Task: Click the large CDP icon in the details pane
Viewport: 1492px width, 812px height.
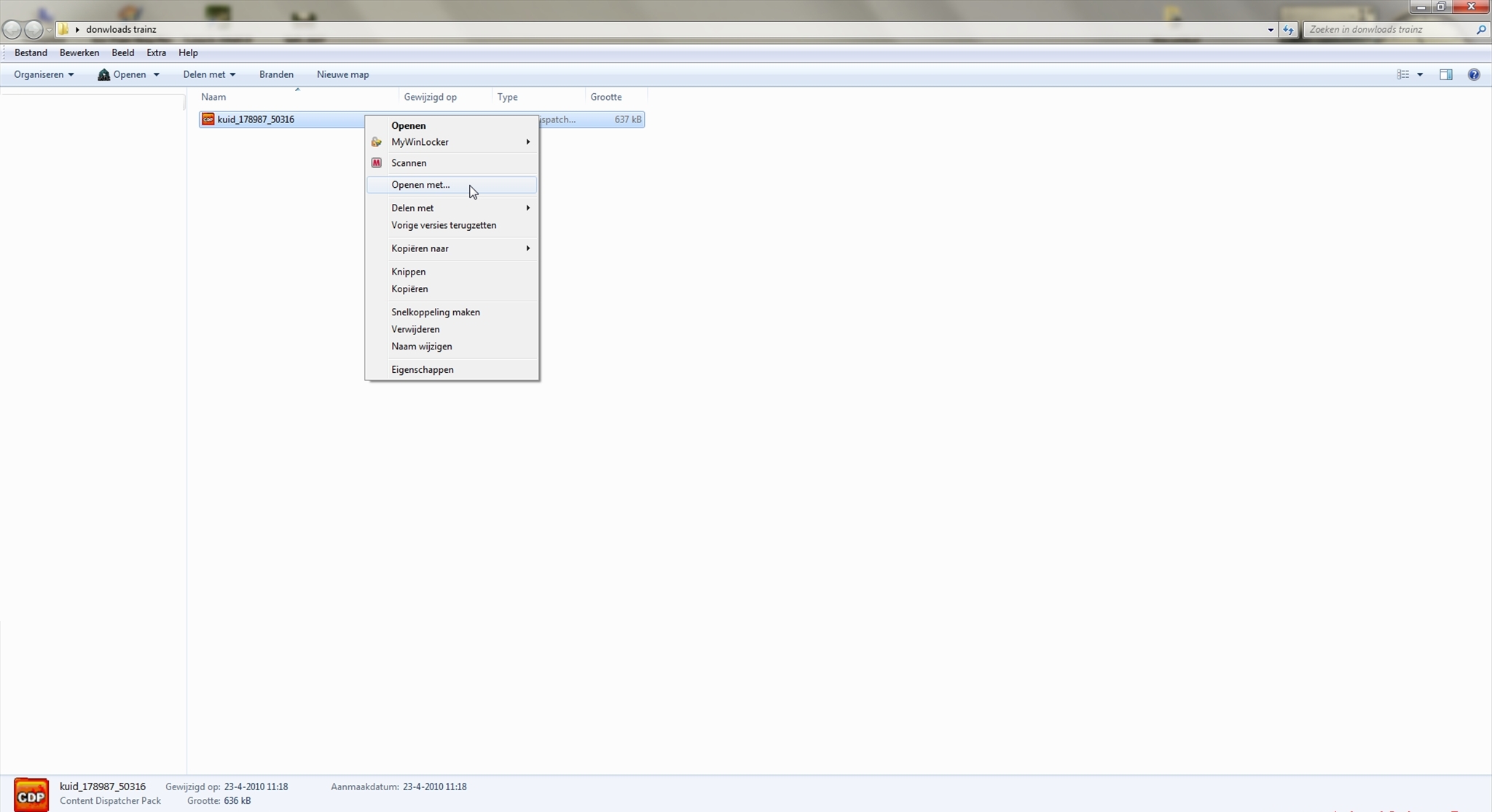Action: (x=31, y=795)
